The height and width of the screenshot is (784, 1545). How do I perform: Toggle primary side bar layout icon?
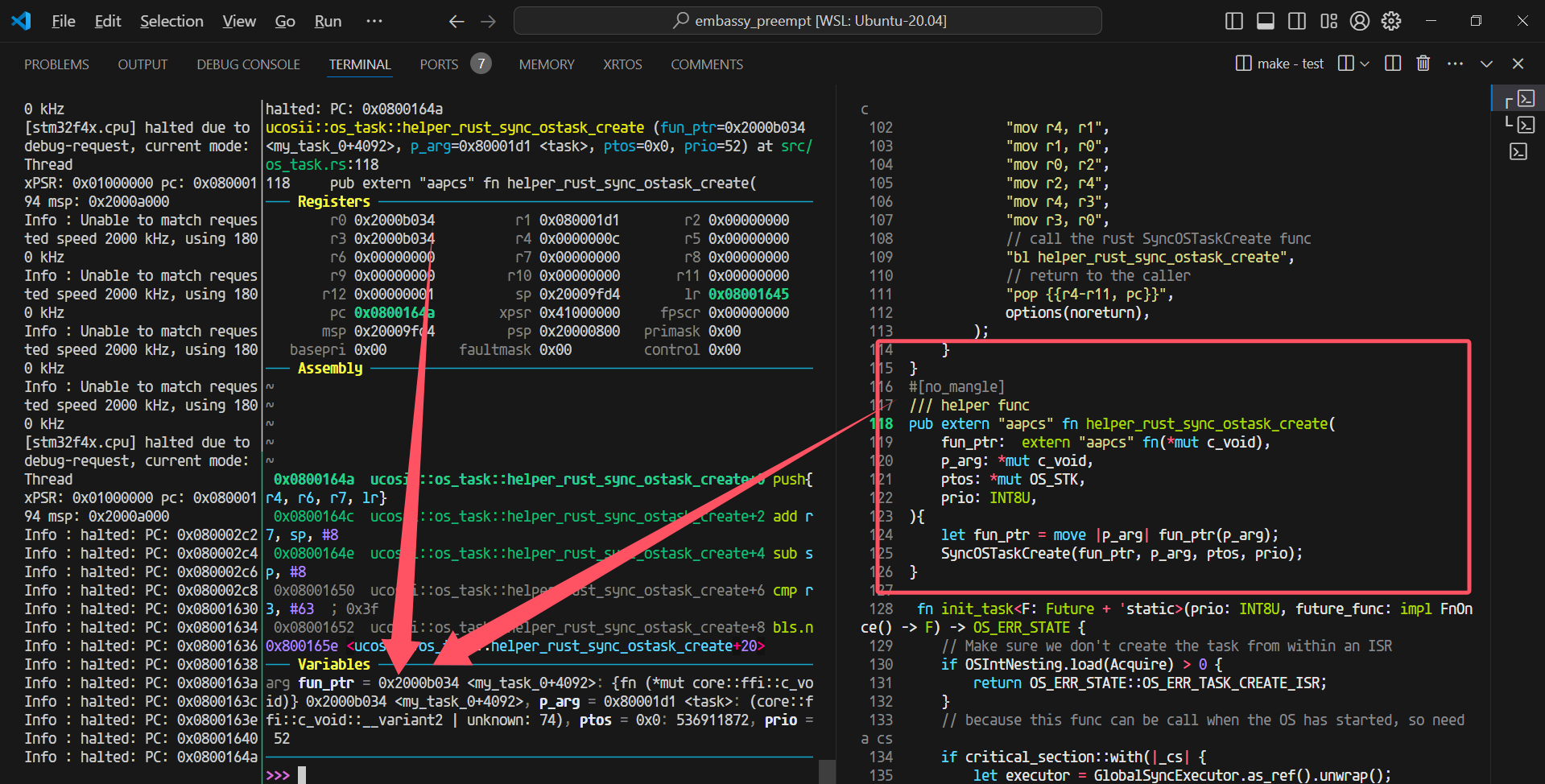1234,21
